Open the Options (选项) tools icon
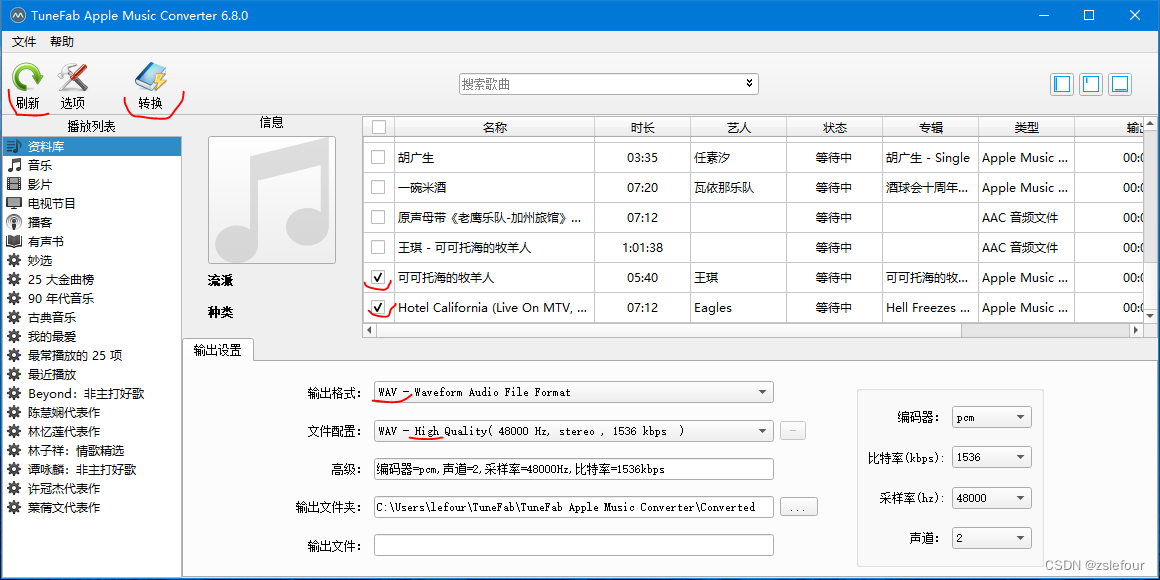 [72, 77]
